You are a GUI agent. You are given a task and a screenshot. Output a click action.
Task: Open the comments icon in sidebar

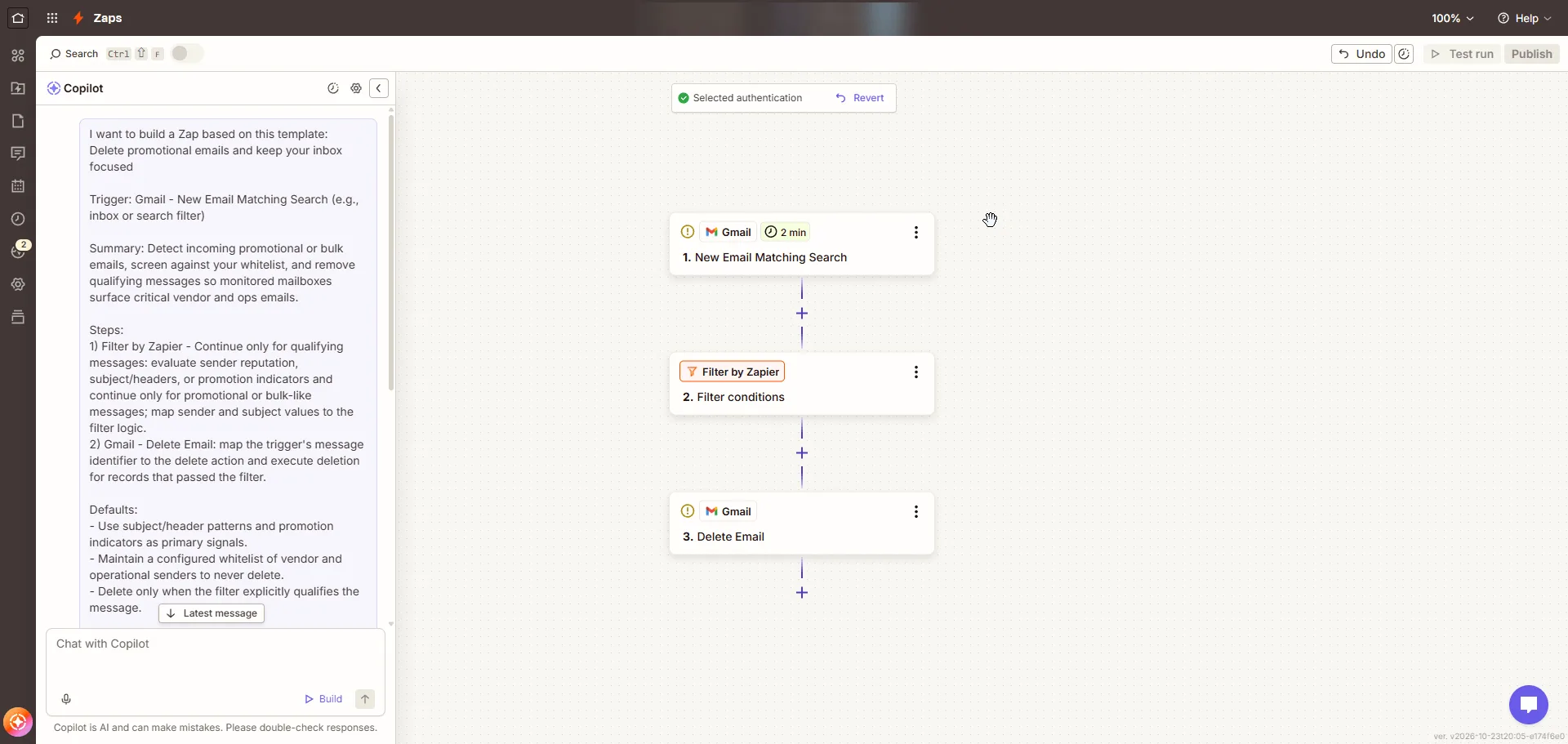(x=18, y=154)
